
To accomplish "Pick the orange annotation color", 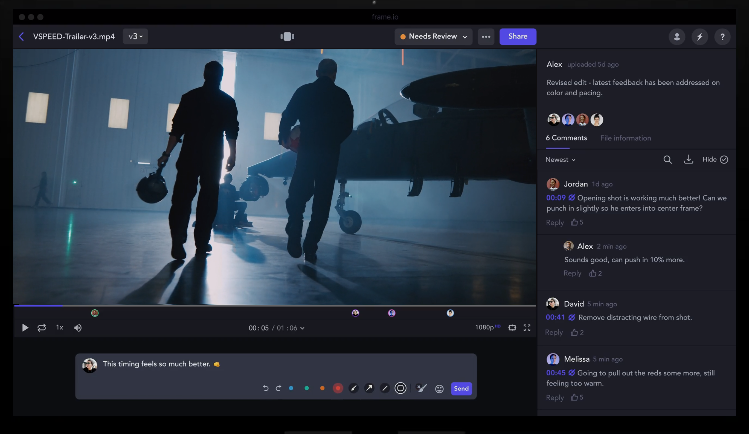I will pyautogui.click(x=322, y=389).
